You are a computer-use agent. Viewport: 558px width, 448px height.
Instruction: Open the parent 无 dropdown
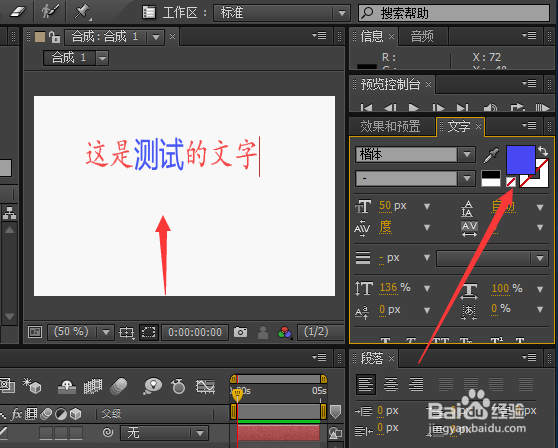[164, 433]
